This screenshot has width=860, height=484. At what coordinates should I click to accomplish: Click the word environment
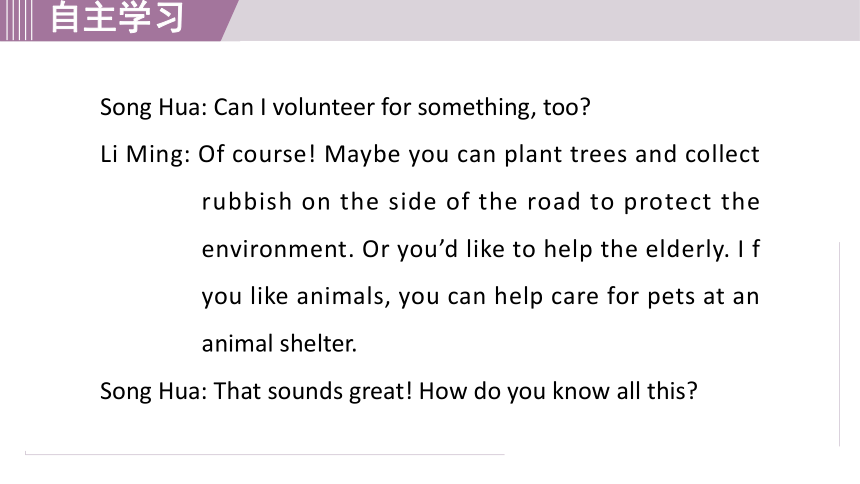point(275,250)
